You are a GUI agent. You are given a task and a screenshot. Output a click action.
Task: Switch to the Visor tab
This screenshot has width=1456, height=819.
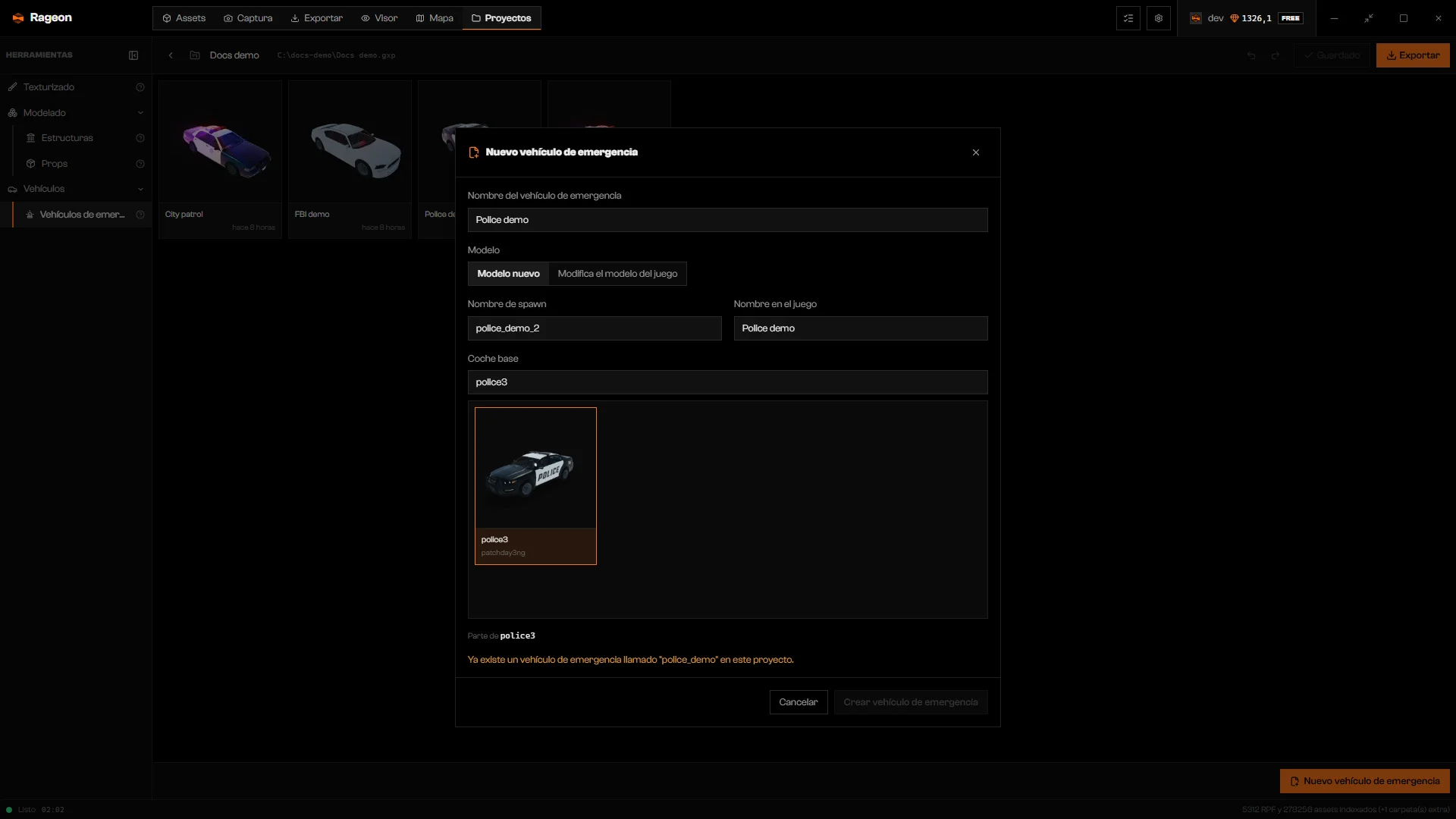pyautogui.click(x=379, y=18)
